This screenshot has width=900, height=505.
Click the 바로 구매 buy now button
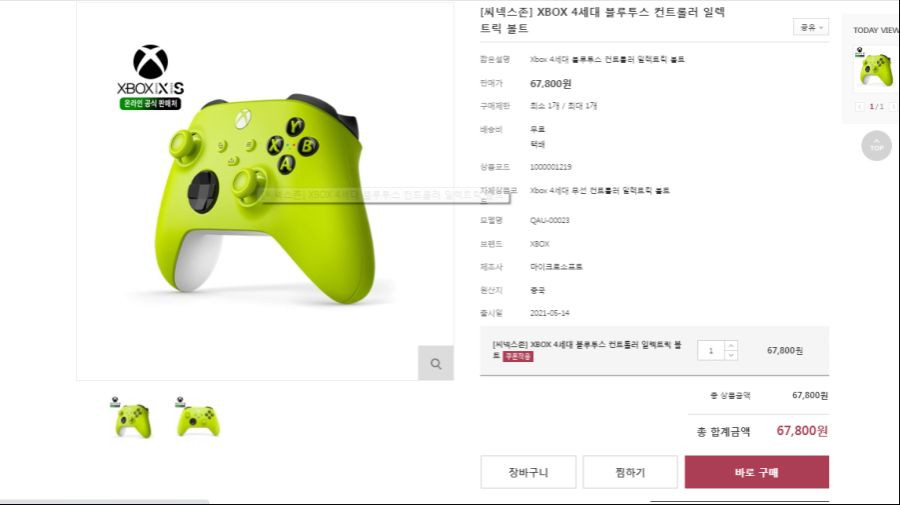point(757,472)
